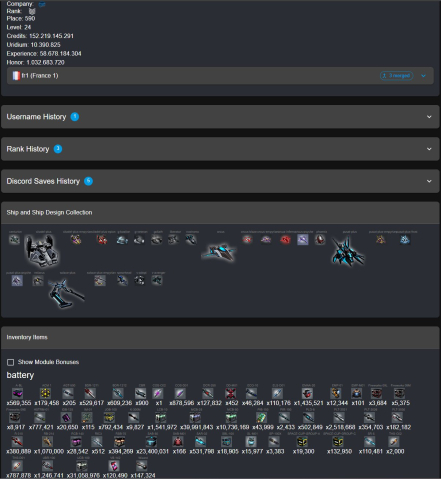Select the purple crystal icon with quantity x1
The width and height of the screenshot is (441, 479).
click(158, 394)
